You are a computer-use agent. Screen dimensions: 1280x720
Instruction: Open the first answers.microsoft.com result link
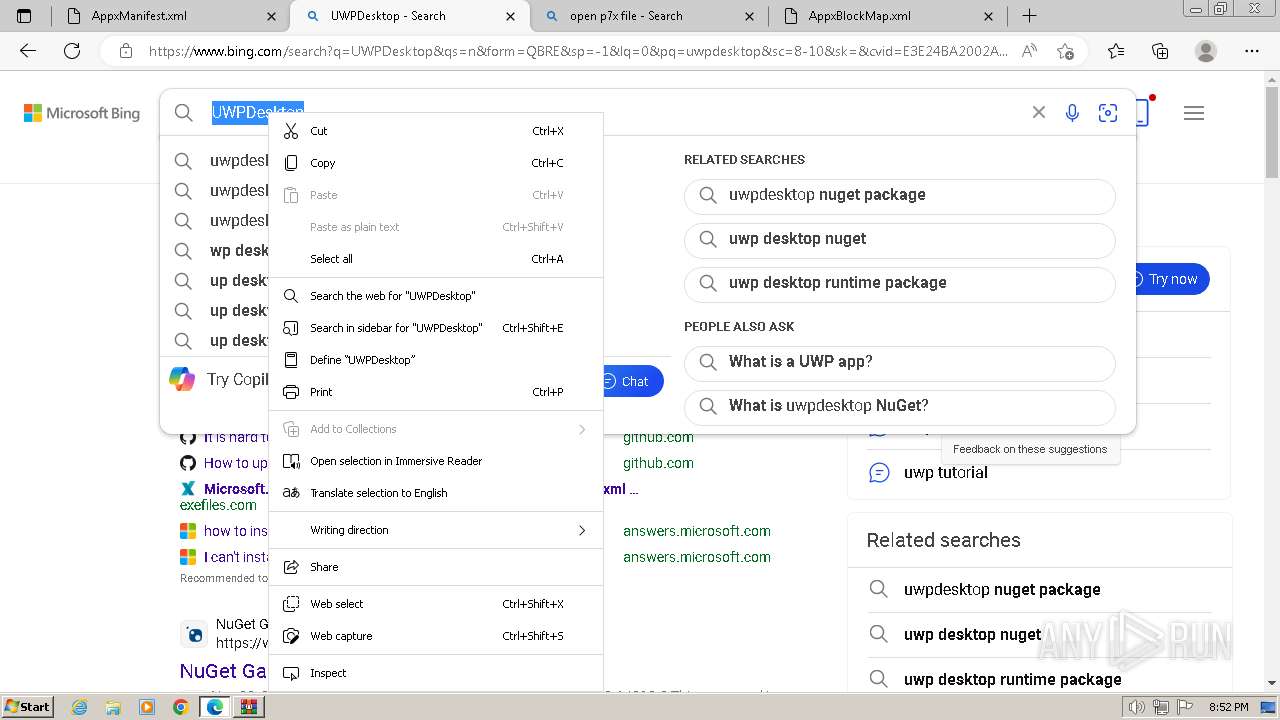697,531
